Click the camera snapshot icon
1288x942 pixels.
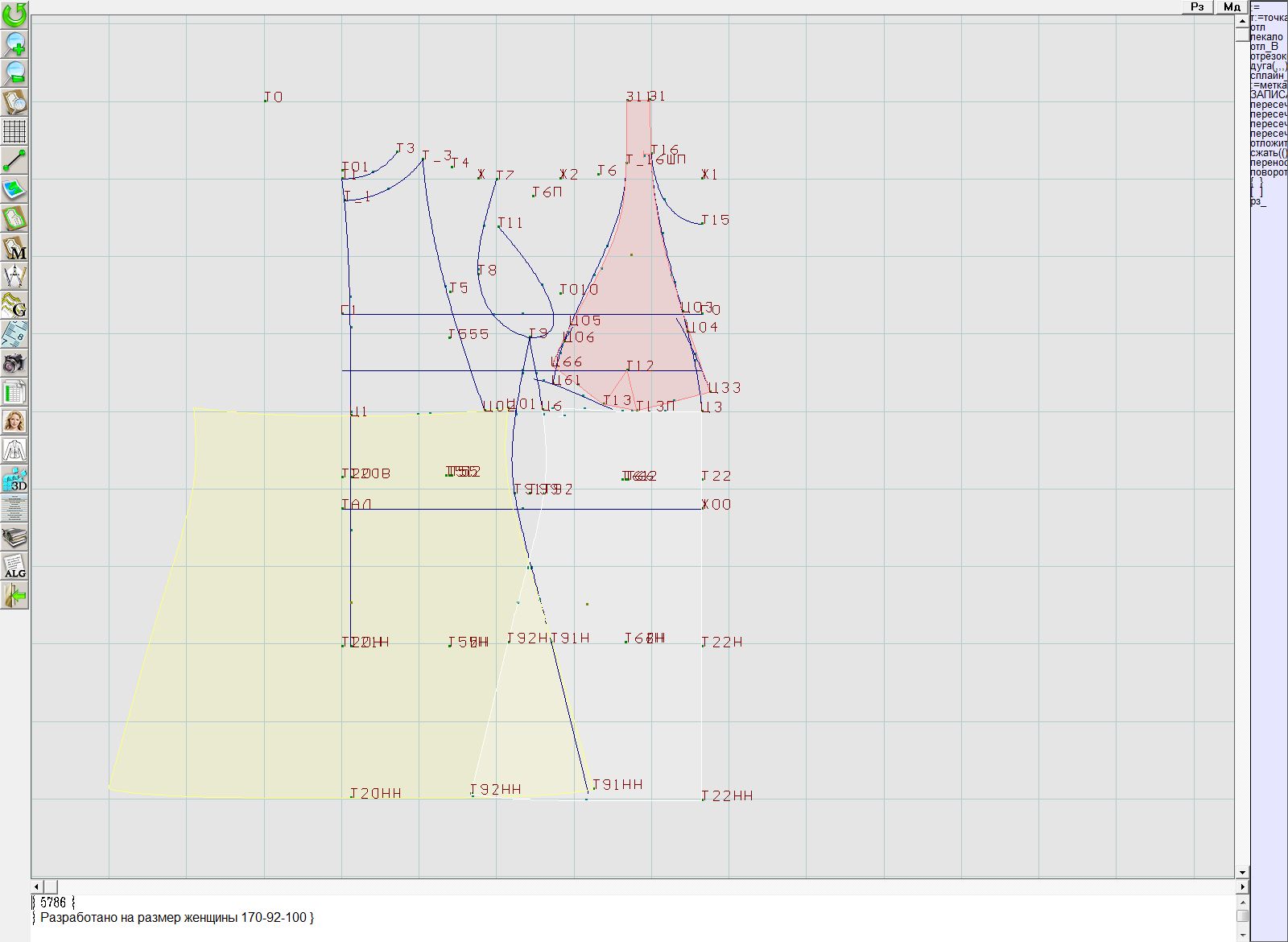tap(14, 363)
